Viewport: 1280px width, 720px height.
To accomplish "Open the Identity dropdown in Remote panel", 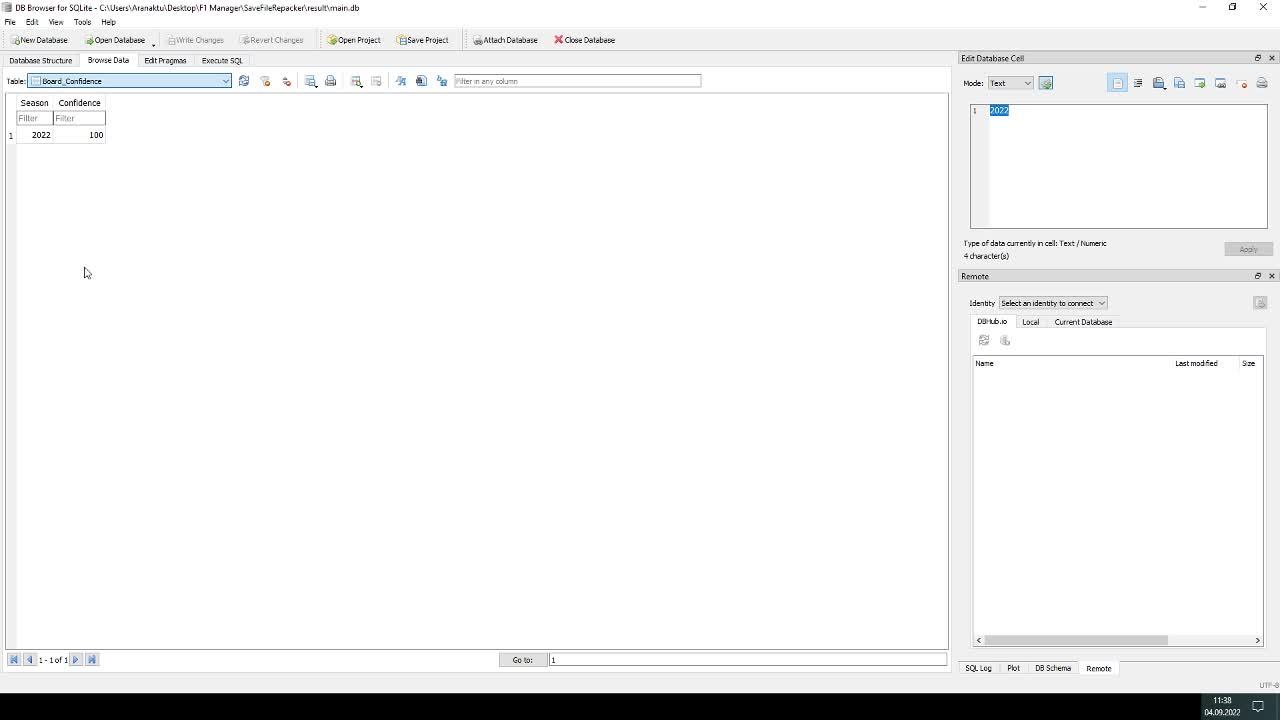I will 1052,303.
